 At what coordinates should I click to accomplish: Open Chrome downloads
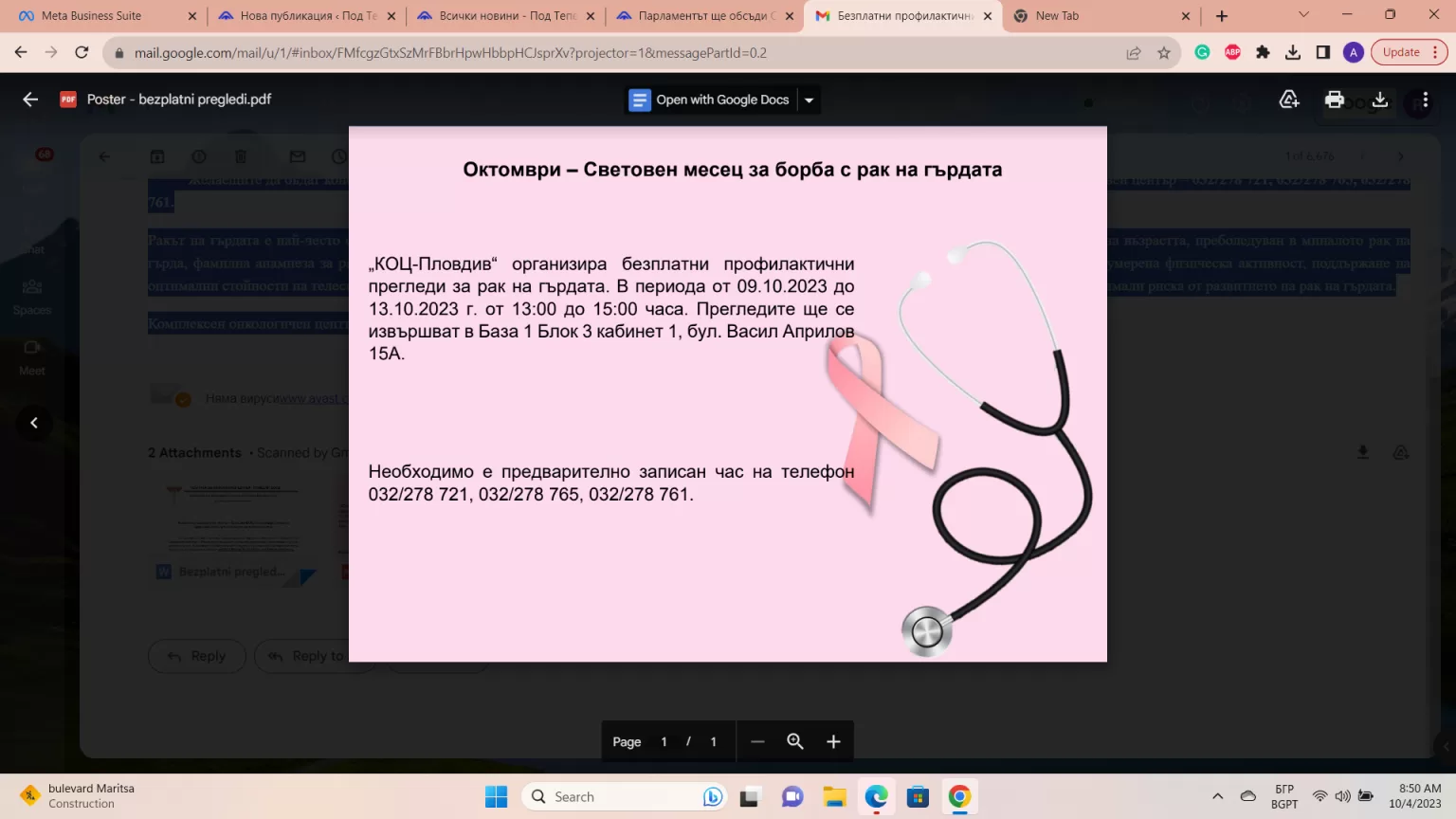(x=1293, y=53)
